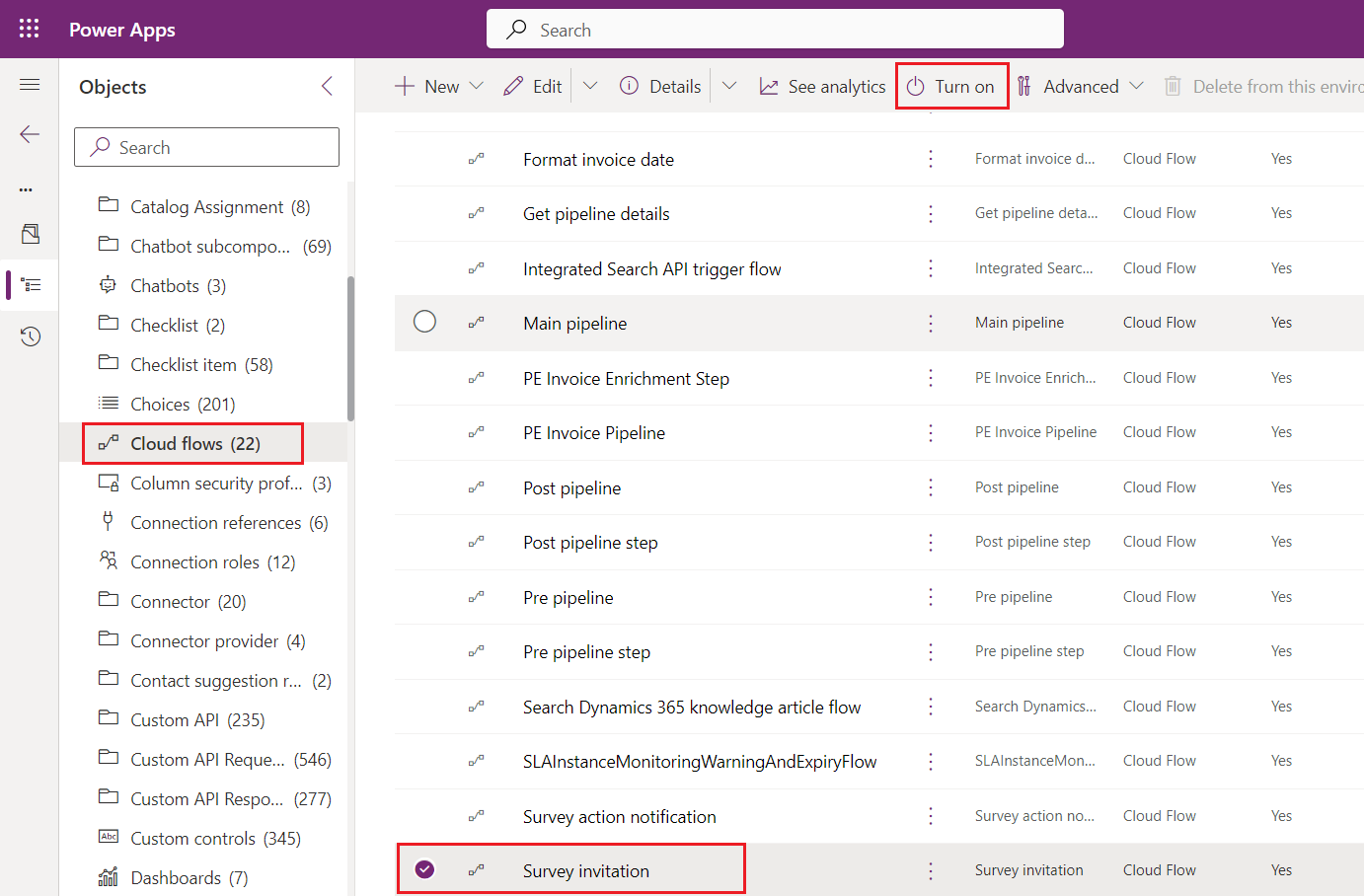Open more options for Search Dynamics 365 flow
Image resolution: width=1364 pixels, height=896 pixels.
[931, 707]
